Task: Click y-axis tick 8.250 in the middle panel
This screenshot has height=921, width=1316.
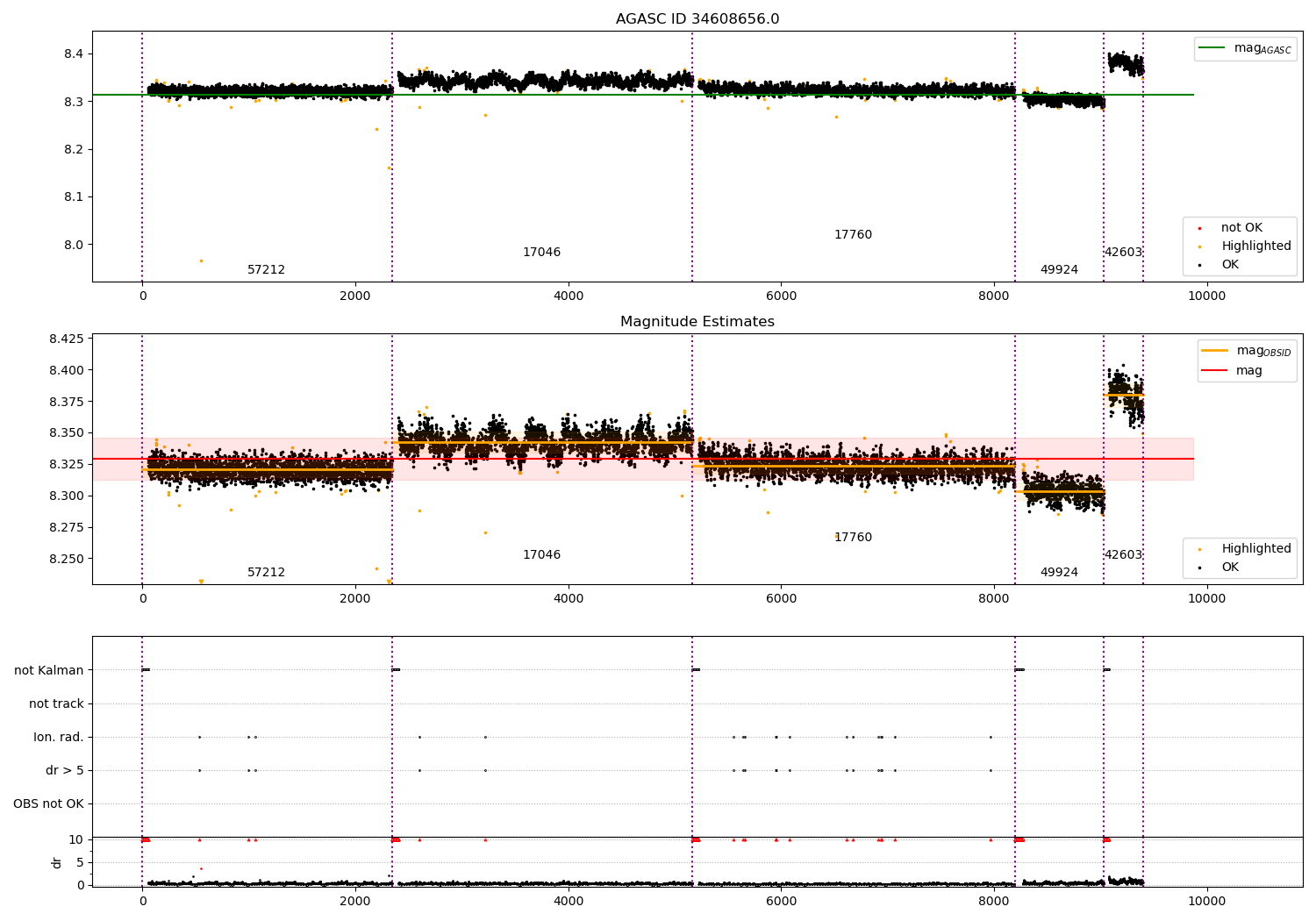Action: [x=67, y=559]
